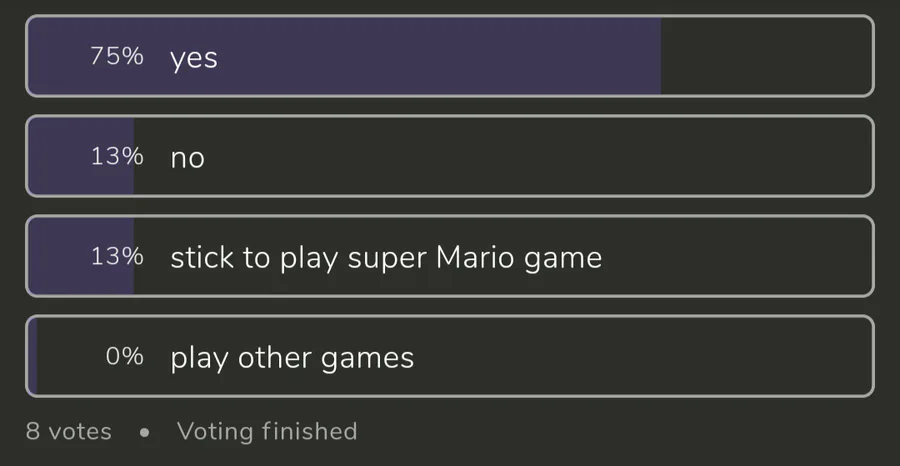This screenshot has width=900, height=466.
Task: Click the empty area of "play other games" bar
Action: pyautogui.click(x=640, y=357)
